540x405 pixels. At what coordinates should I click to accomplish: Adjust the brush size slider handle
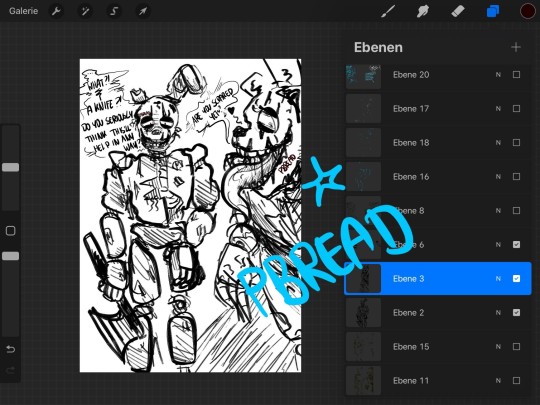[11, 167]
